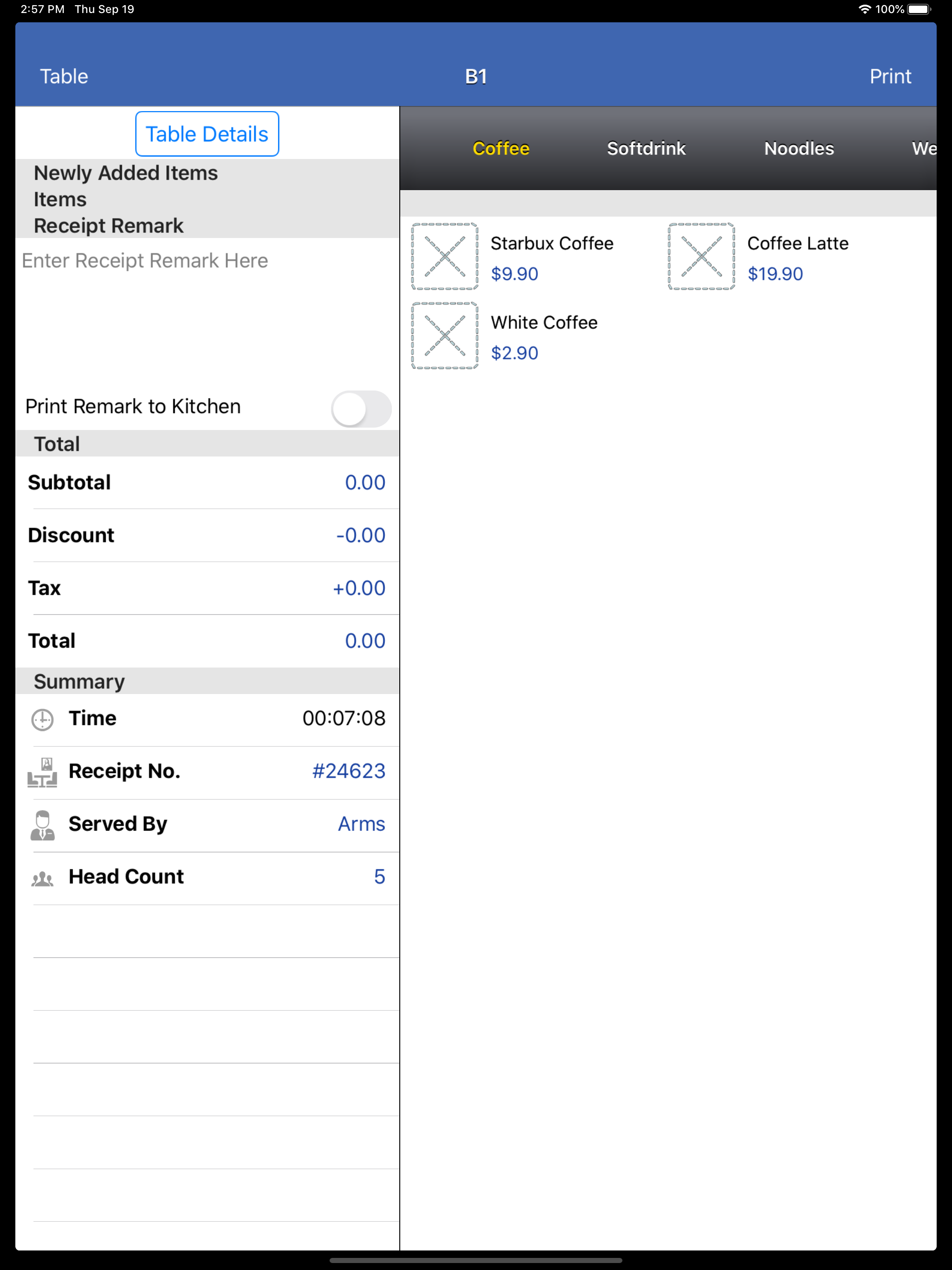Tap the Receipt Remark section header
This screenshot has height=1270, width=952.
pyautogui.click(x=108, y=225)
